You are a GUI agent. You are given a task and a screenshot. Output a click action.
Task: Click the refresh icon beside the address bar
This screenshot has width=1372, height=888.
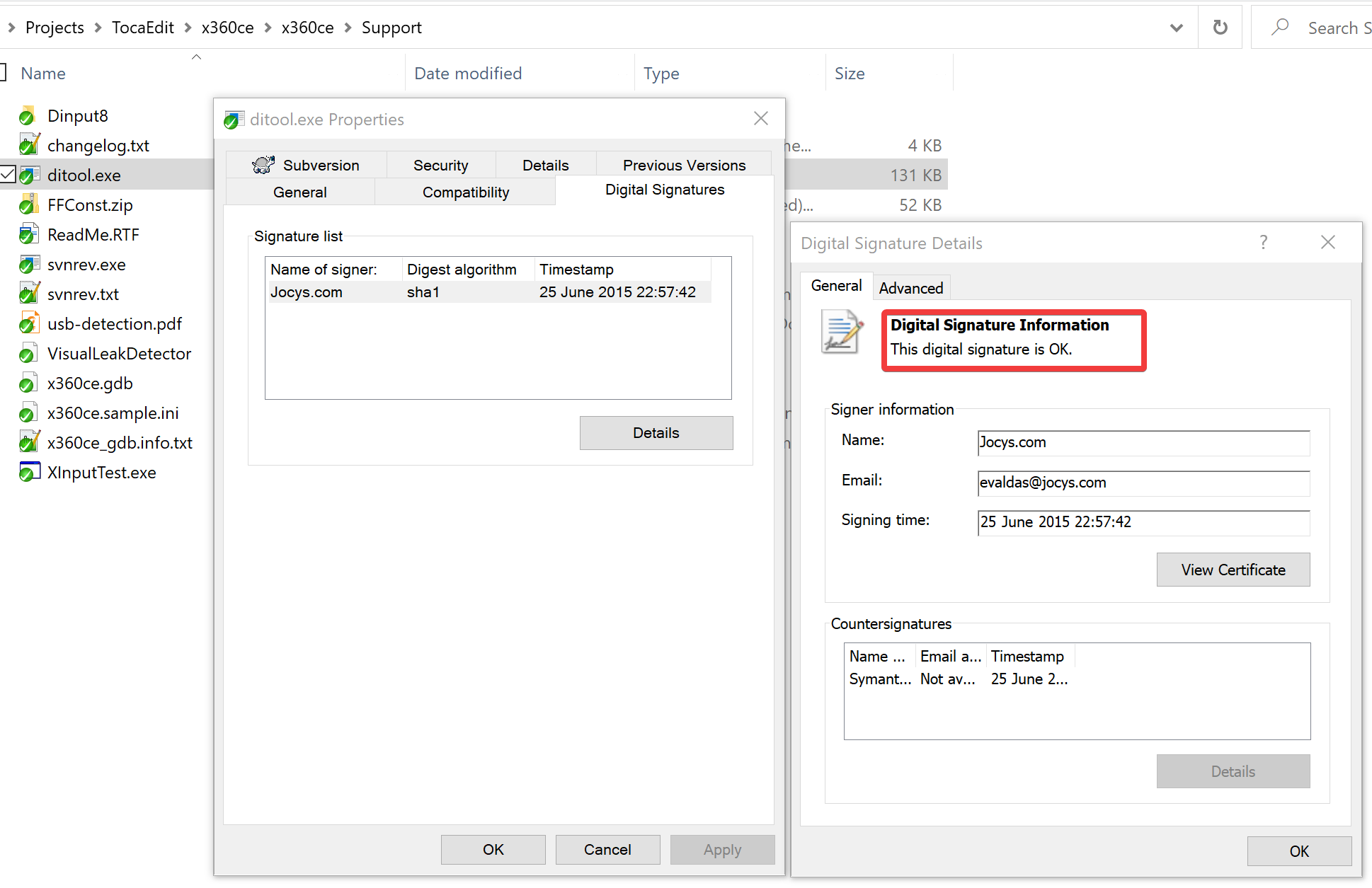pos(1219,27)
